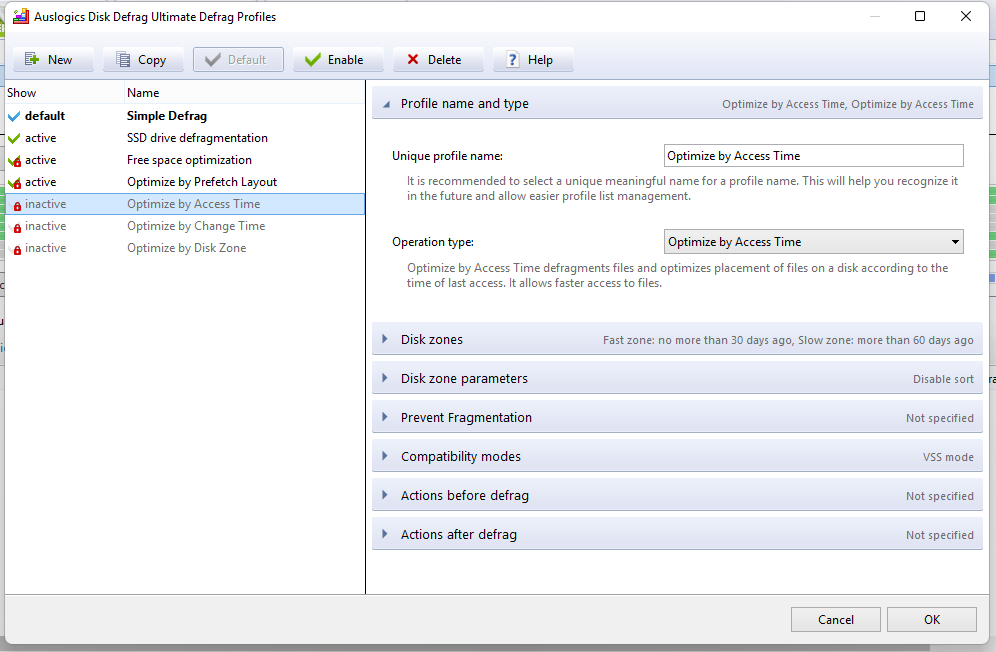
Task: Click the New profile button
Action: pos(53,60)
